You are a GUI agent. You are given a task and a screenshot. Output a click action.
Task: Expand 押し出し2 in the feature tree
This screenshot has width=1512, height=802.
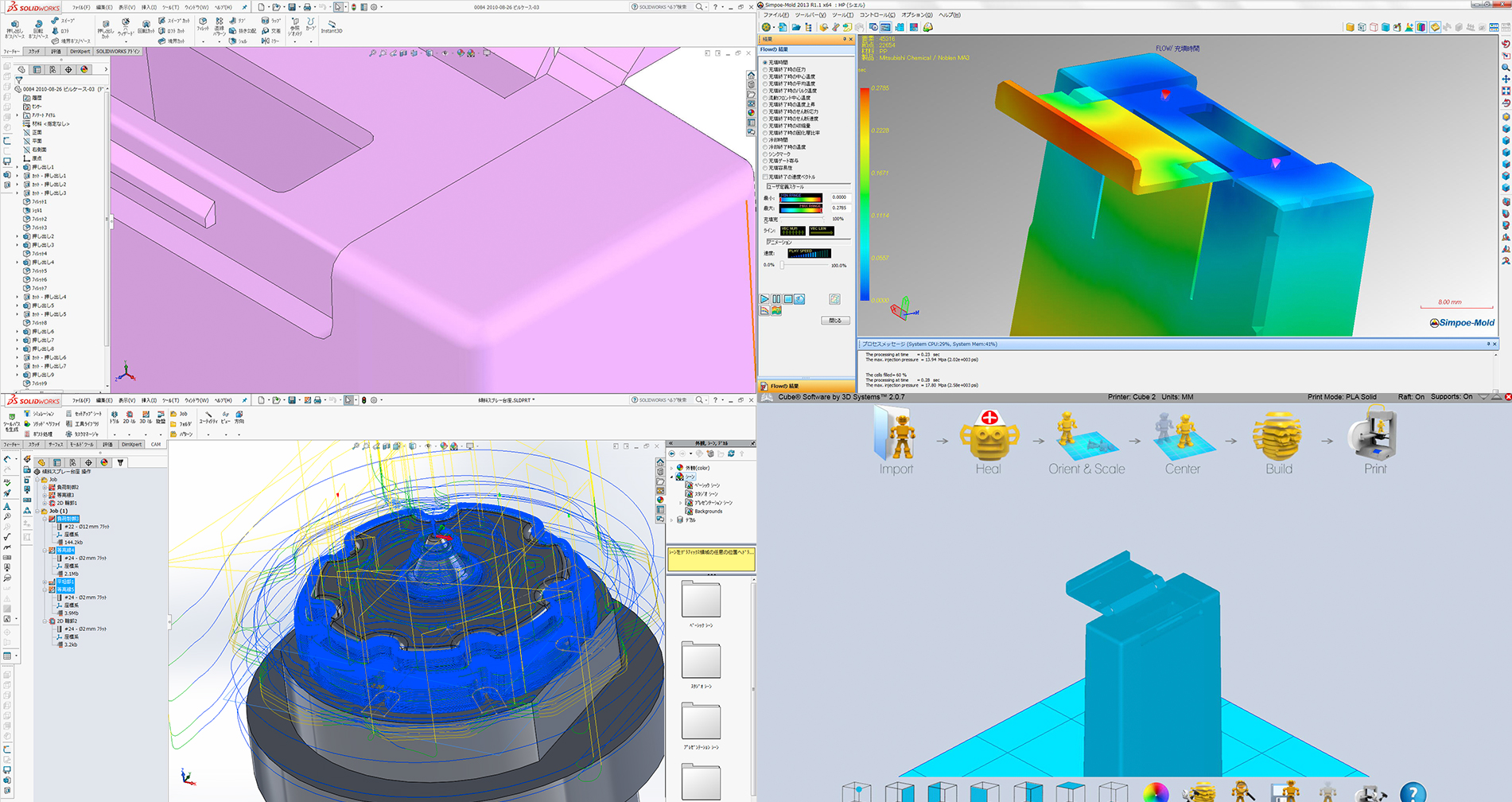coord(17,236)
